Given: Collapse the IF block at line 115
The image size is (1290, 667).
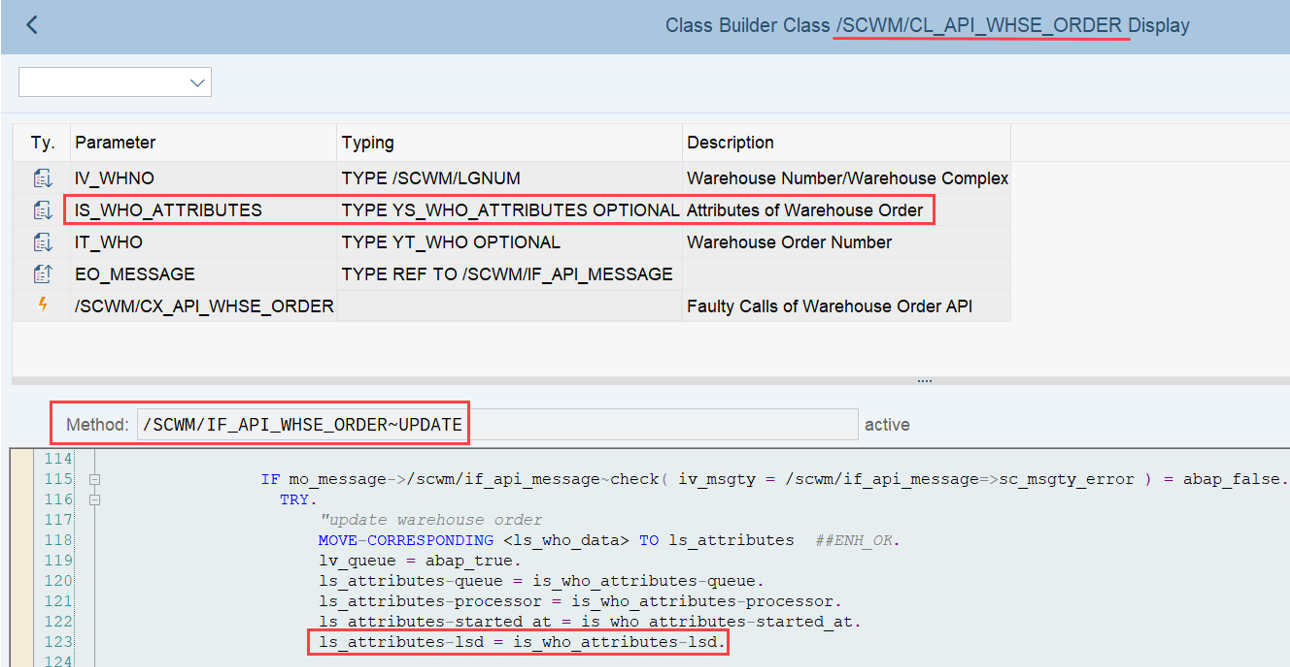Looking at the screenshot, I should click(95, 479).
